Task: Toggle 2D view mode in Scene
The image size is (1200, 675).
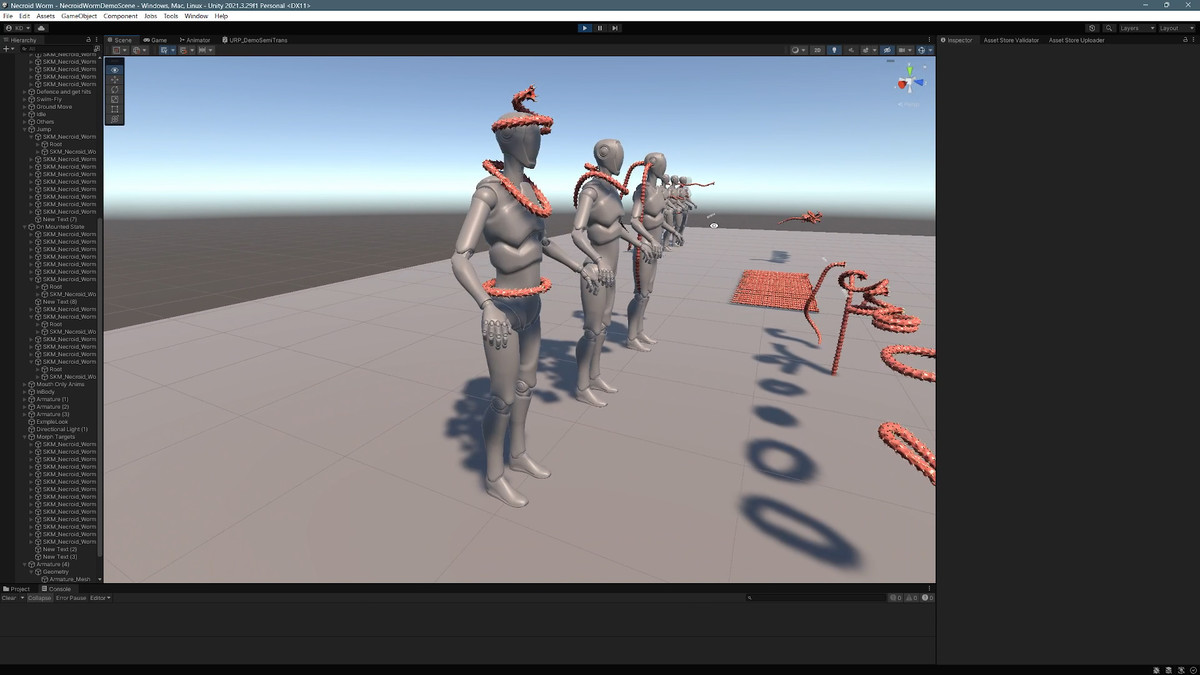Action: pos(817,50)
